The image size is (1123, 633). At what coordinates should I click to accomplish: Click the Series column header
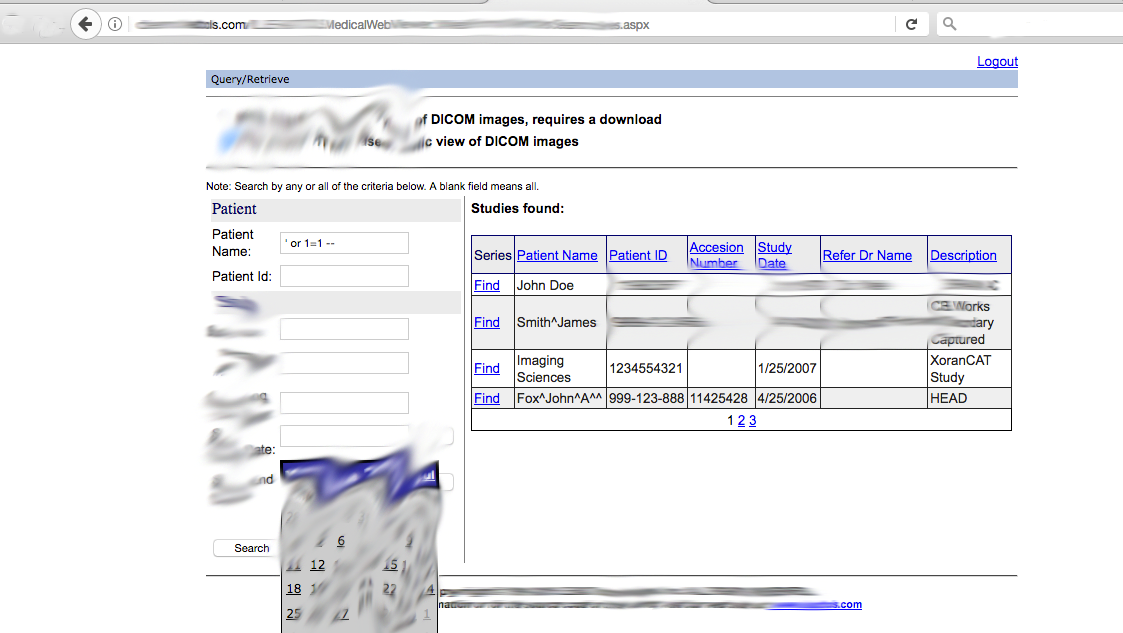coord(493,256)
